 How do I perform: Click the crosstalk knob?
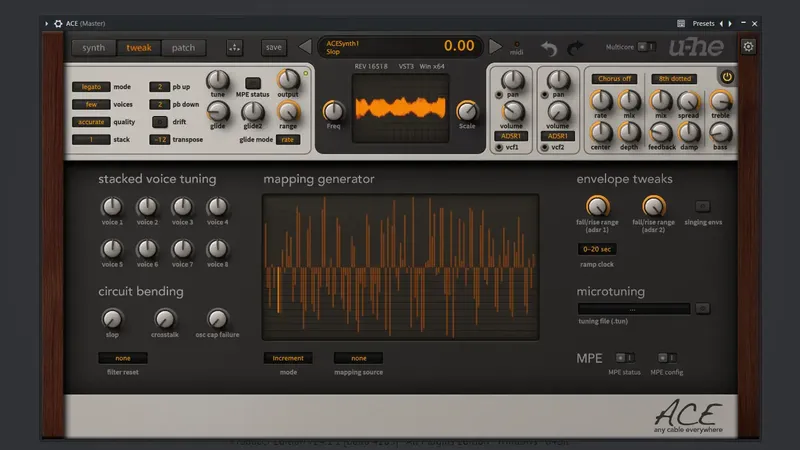click(164, 319)
